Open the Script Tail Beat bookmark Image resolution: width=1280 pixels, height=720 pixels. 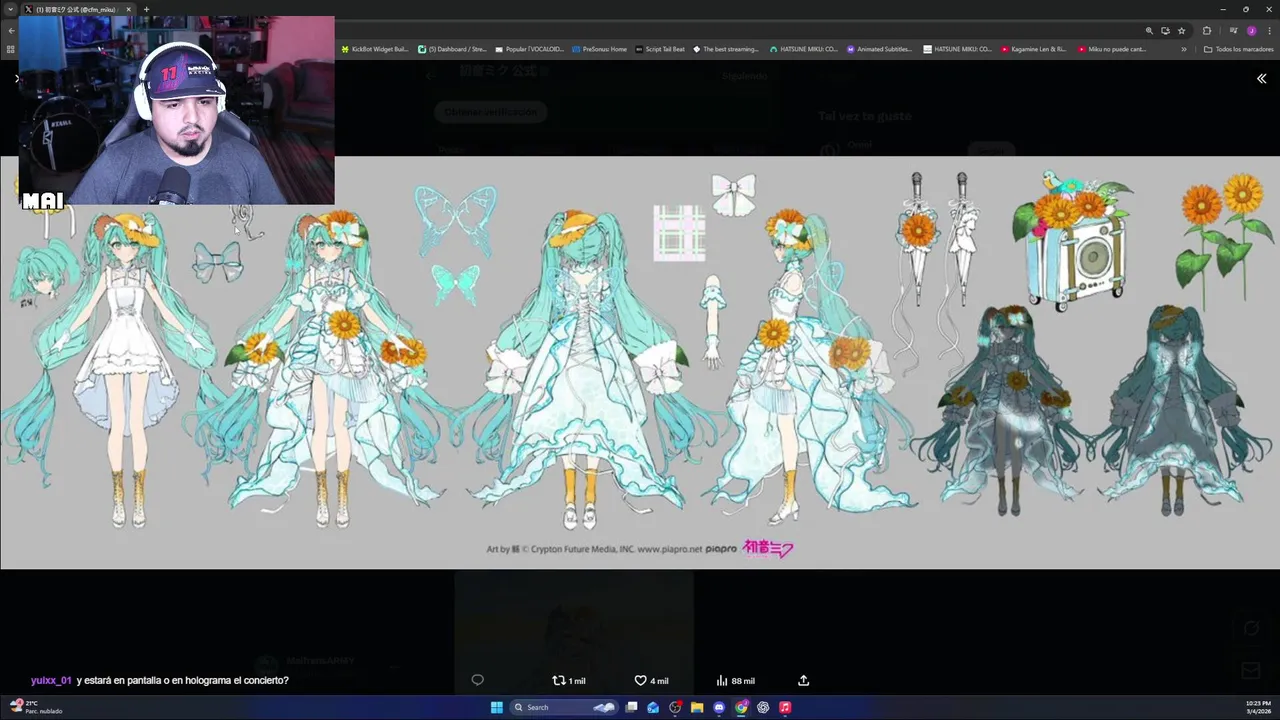pyautogui.click(x=660, y=49)
